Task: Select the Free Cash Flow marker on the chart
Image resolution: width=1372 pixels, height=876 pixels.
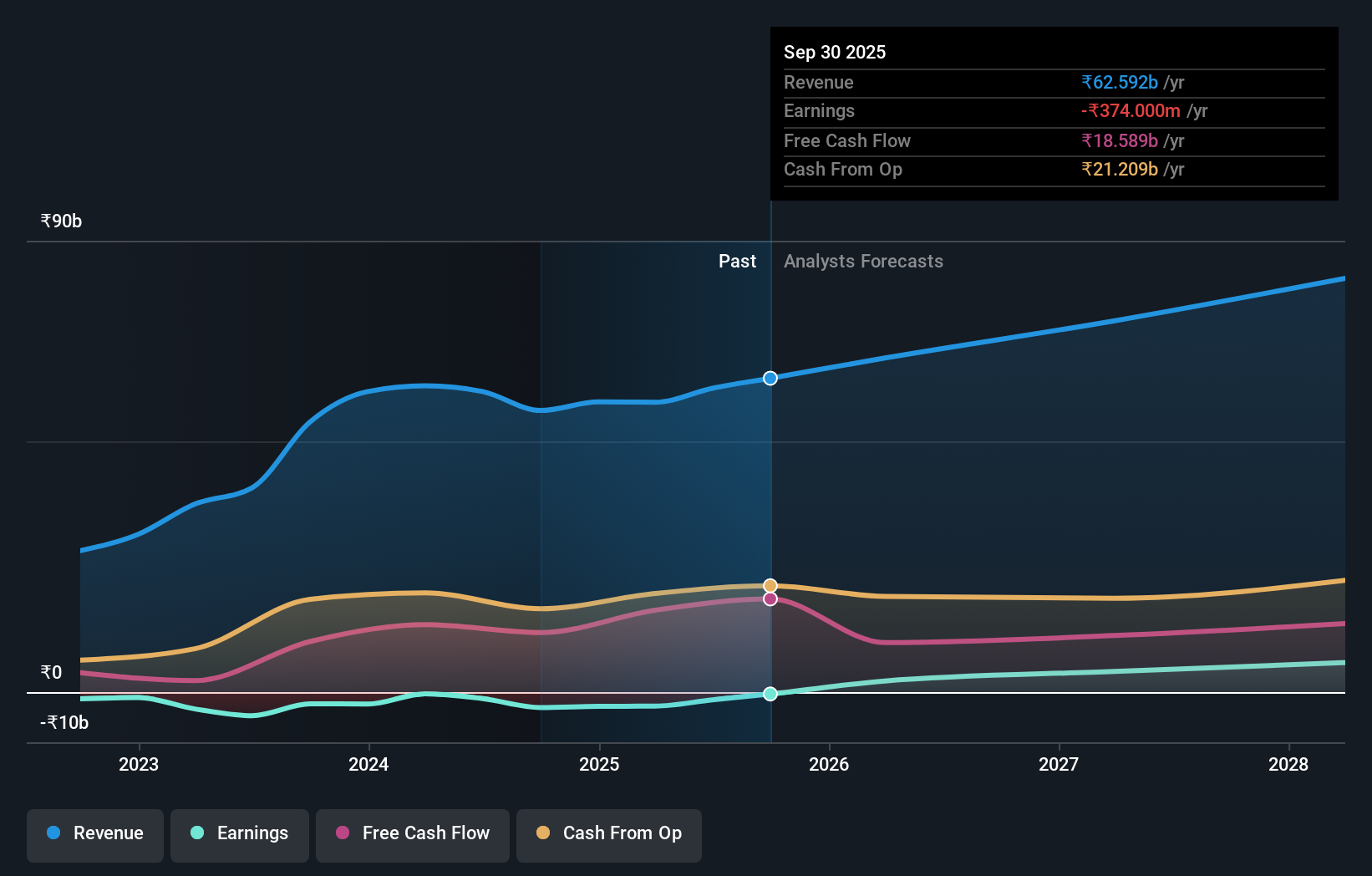Action: coord(770,599)
